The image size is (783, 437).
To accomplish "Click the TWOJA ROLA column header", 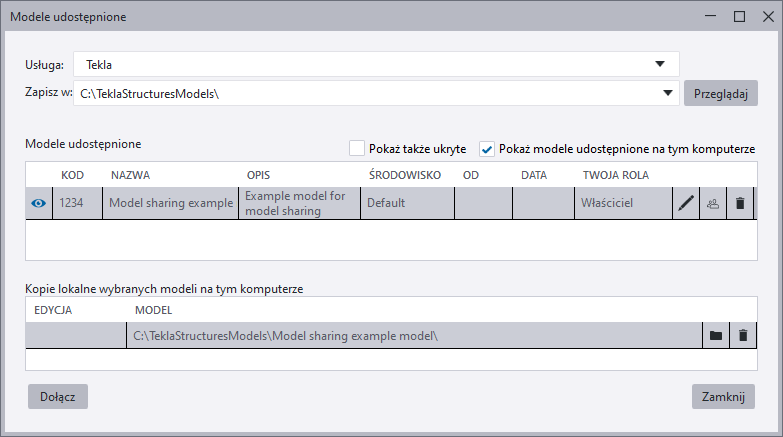I will pyautogui.click(x=616, y=175).
